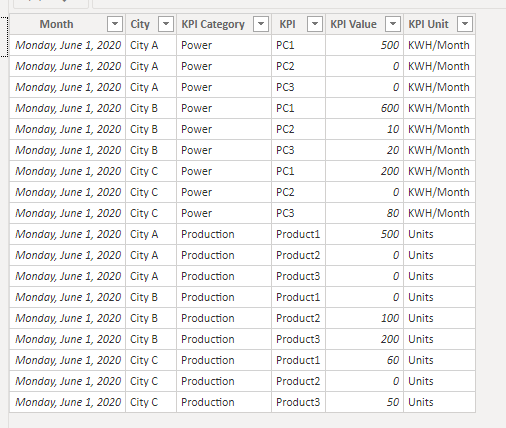Click Product3 cell in City A row
Image resolution: width=506 pixels, height=428 pixels.
298,276
